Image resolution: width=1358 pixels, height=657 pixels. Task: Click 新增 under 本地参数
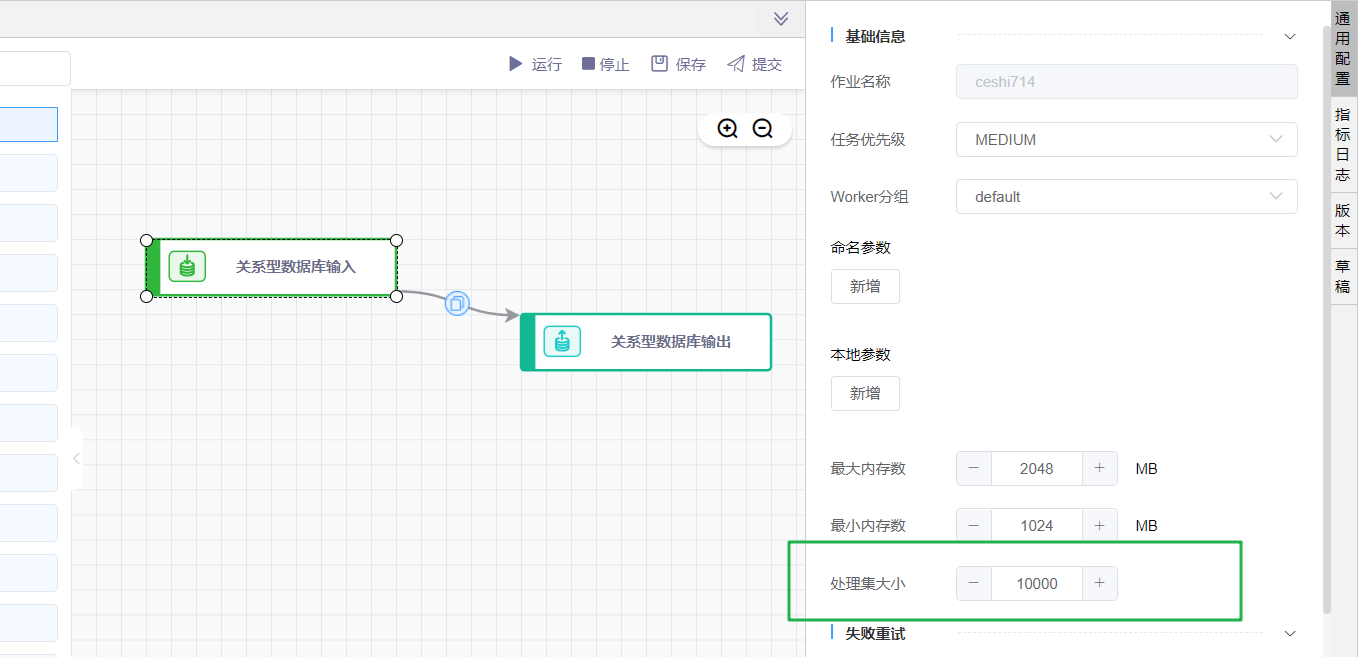[x=865, y=394]
